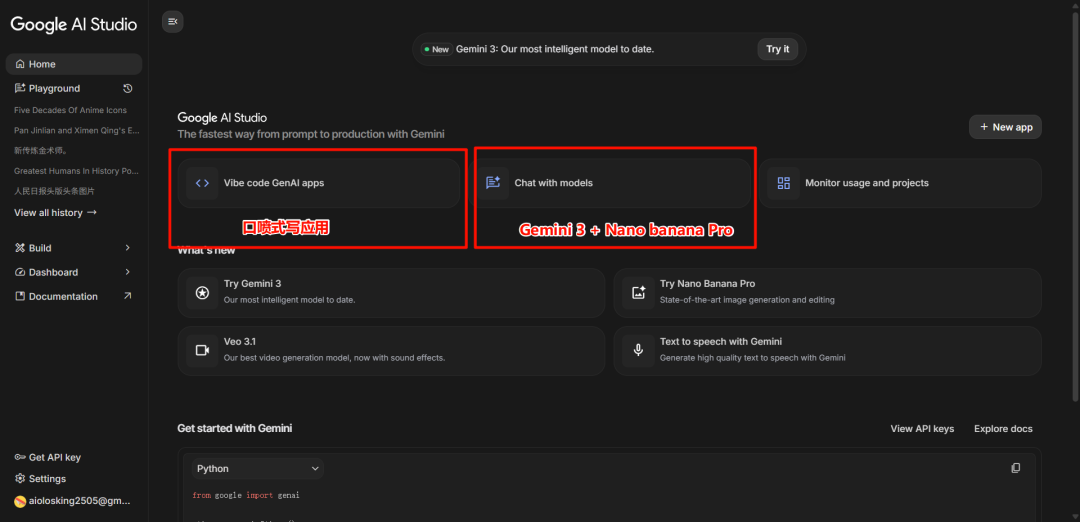Click the grid icon on Monitor usage card
This screenshot has width=1080, height=522.
pyautogui.click(x=784, y=183)
